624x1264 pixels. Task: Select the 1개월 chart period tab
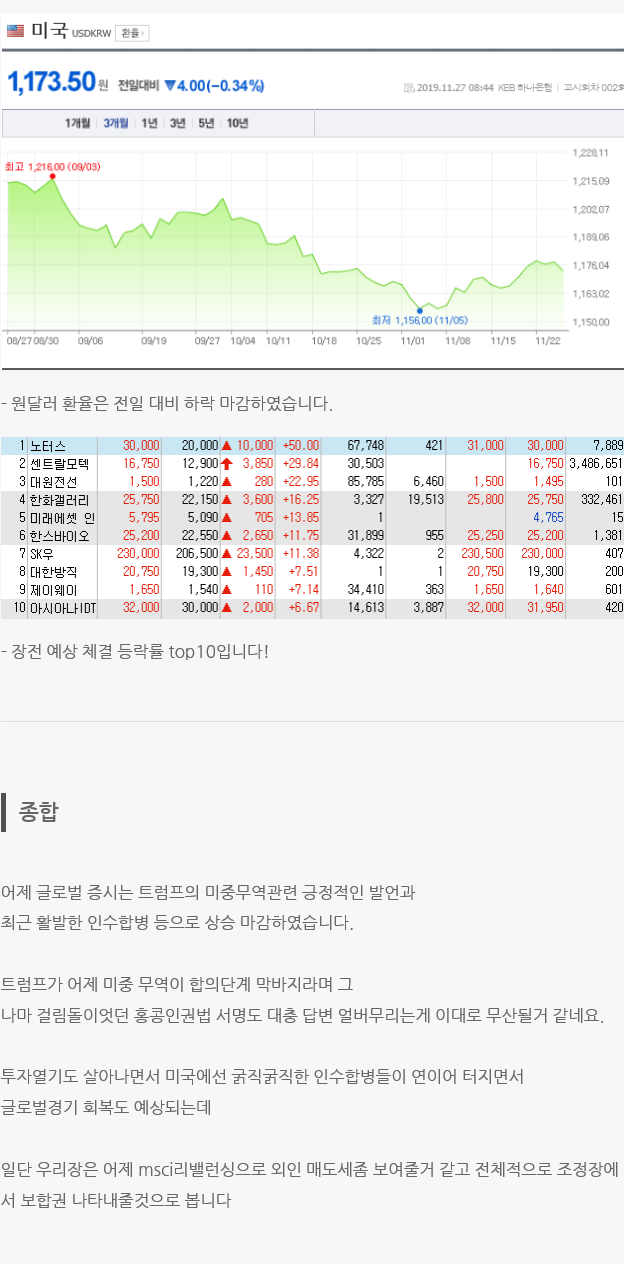click(x=78, y=123)
